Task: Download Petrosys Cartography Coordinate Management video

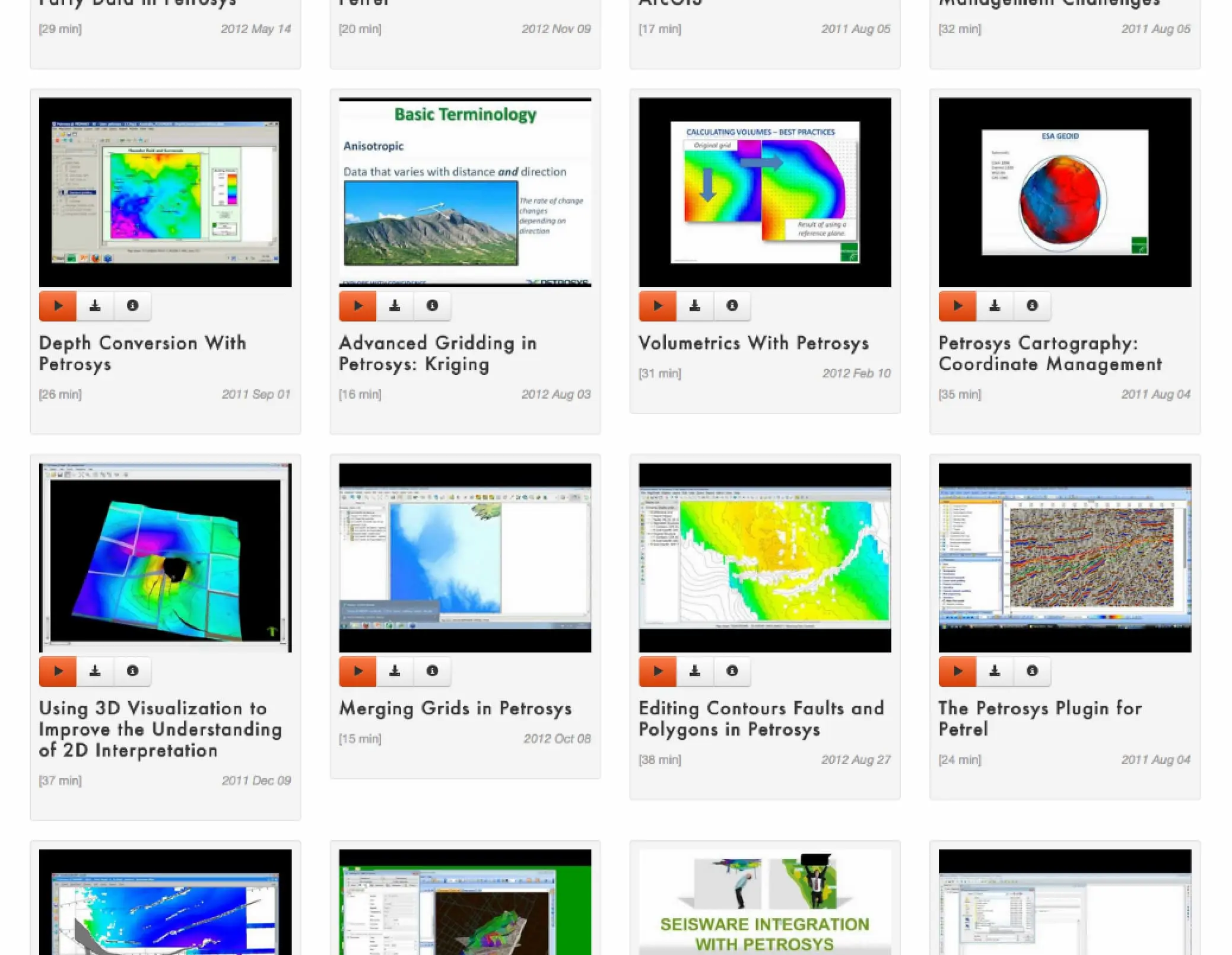Action: click(995, 306)
